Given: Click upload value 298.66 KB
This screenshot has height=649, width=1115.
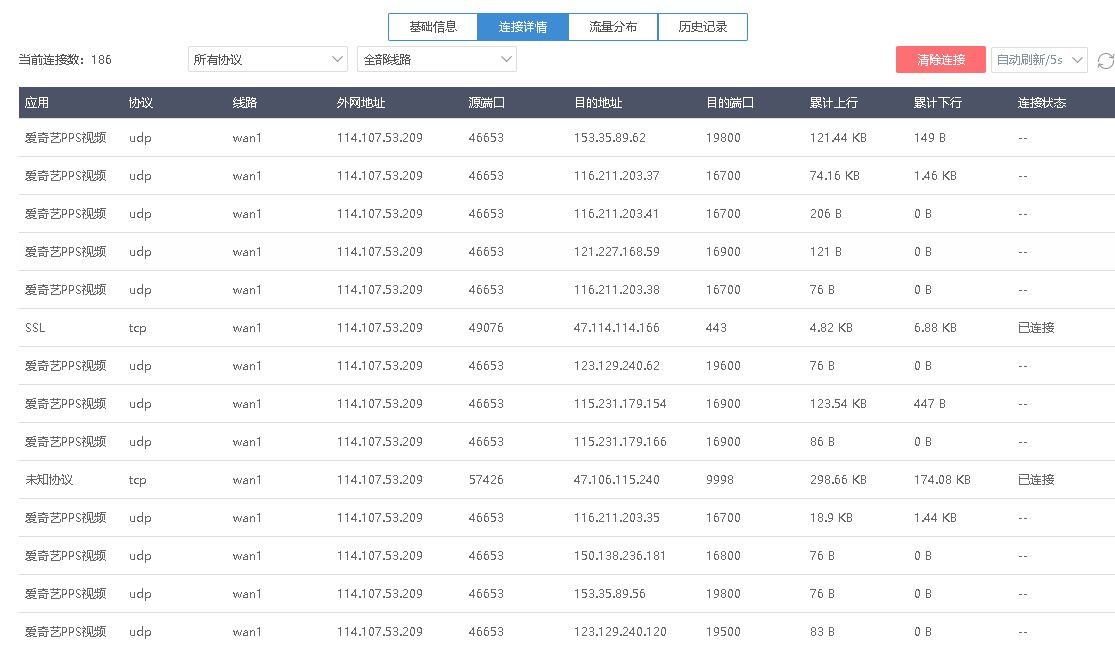Looking at the screenshot, I should click(838, 480).
